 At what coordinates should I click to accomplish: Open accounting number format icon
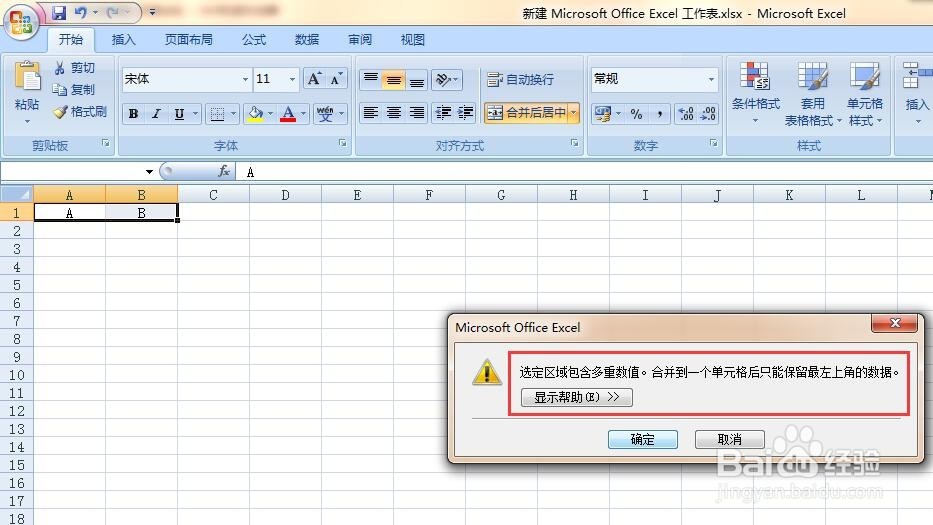coord(602,114)
